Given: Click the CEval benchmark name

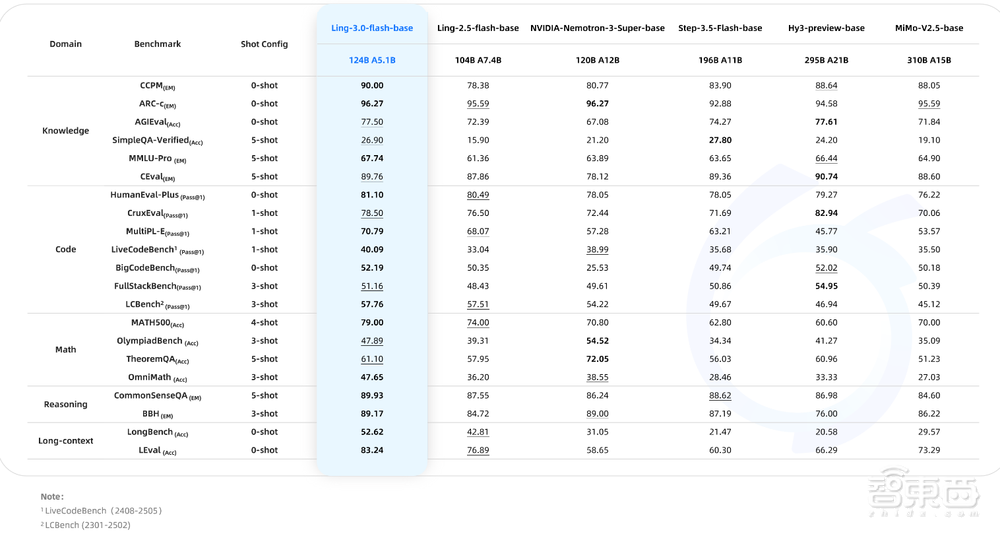Looking at the screenshot, I should pyautogui.click(x=158, y=177).
